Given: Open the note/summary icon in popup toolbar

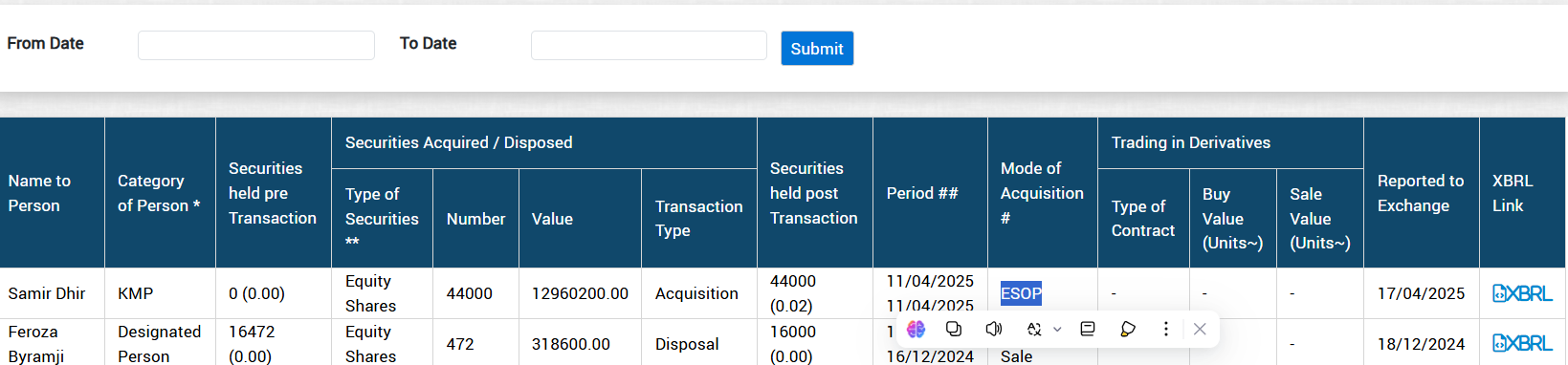Looking at the screenshot, I should click(x=1088, y=329).
